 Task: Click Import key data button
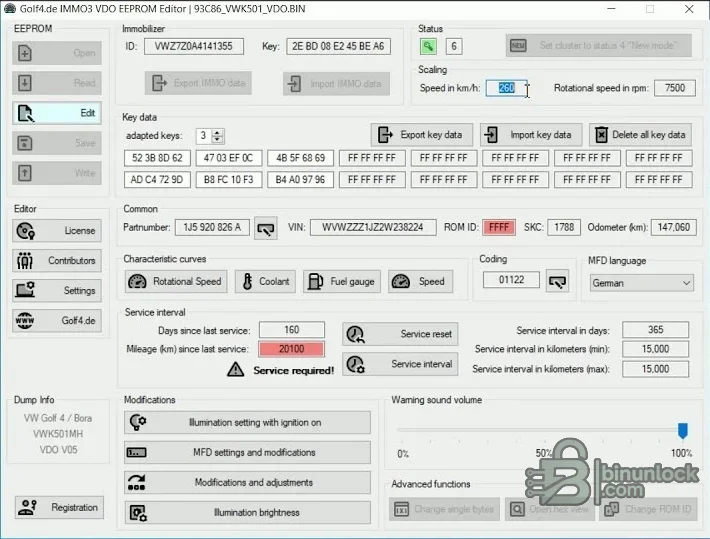pyautogui.click(x=531, y=135)
